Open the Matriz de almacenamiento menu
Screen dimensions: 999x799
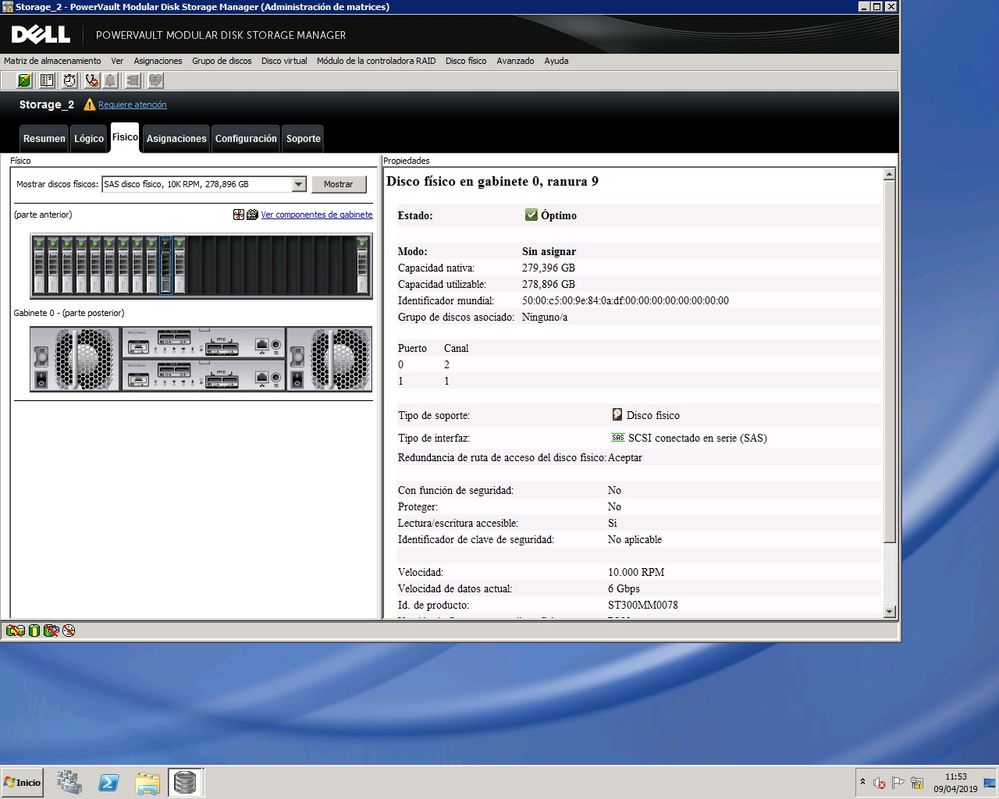click(x=52, y=61)
